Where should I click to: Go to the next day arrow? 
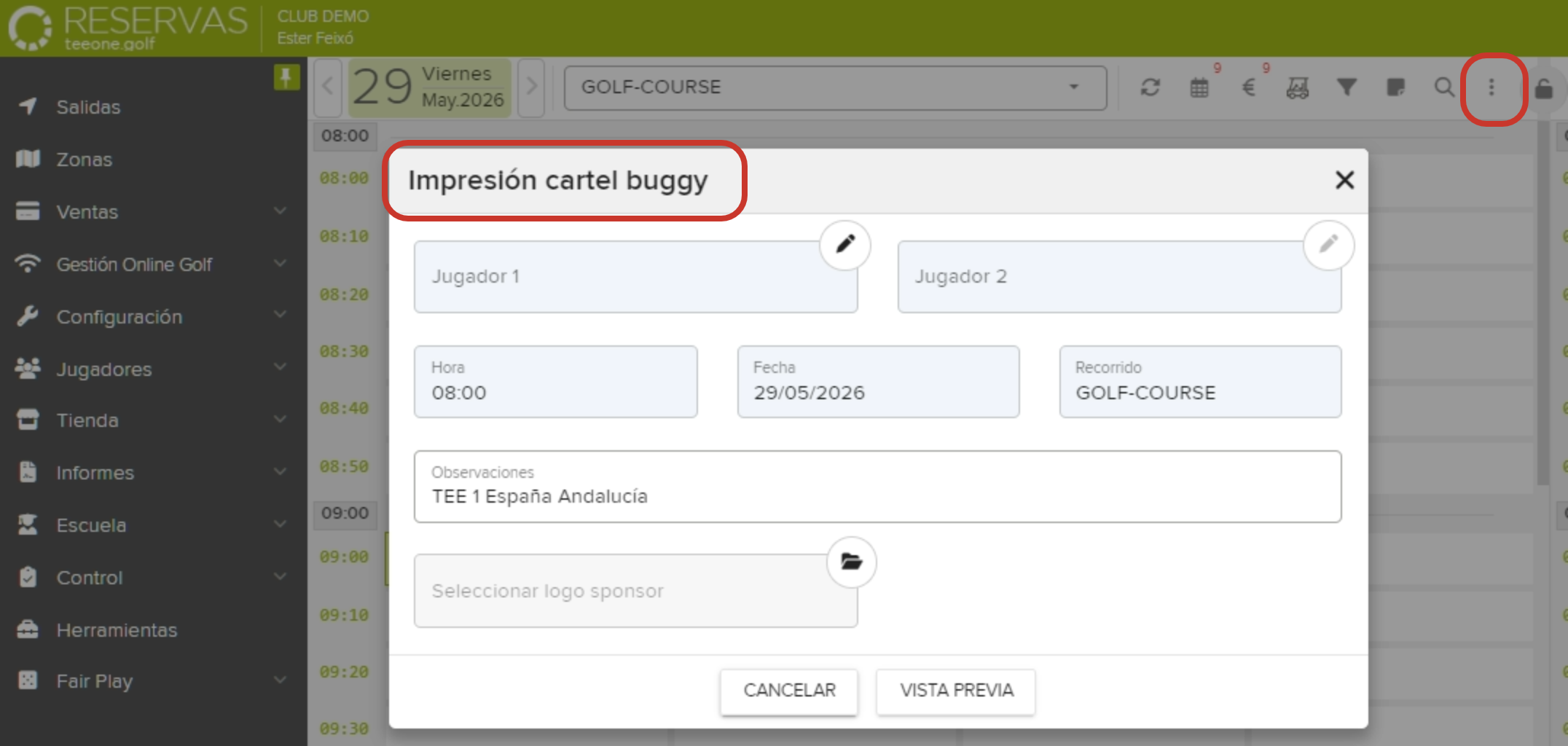(x=531, y=87)
